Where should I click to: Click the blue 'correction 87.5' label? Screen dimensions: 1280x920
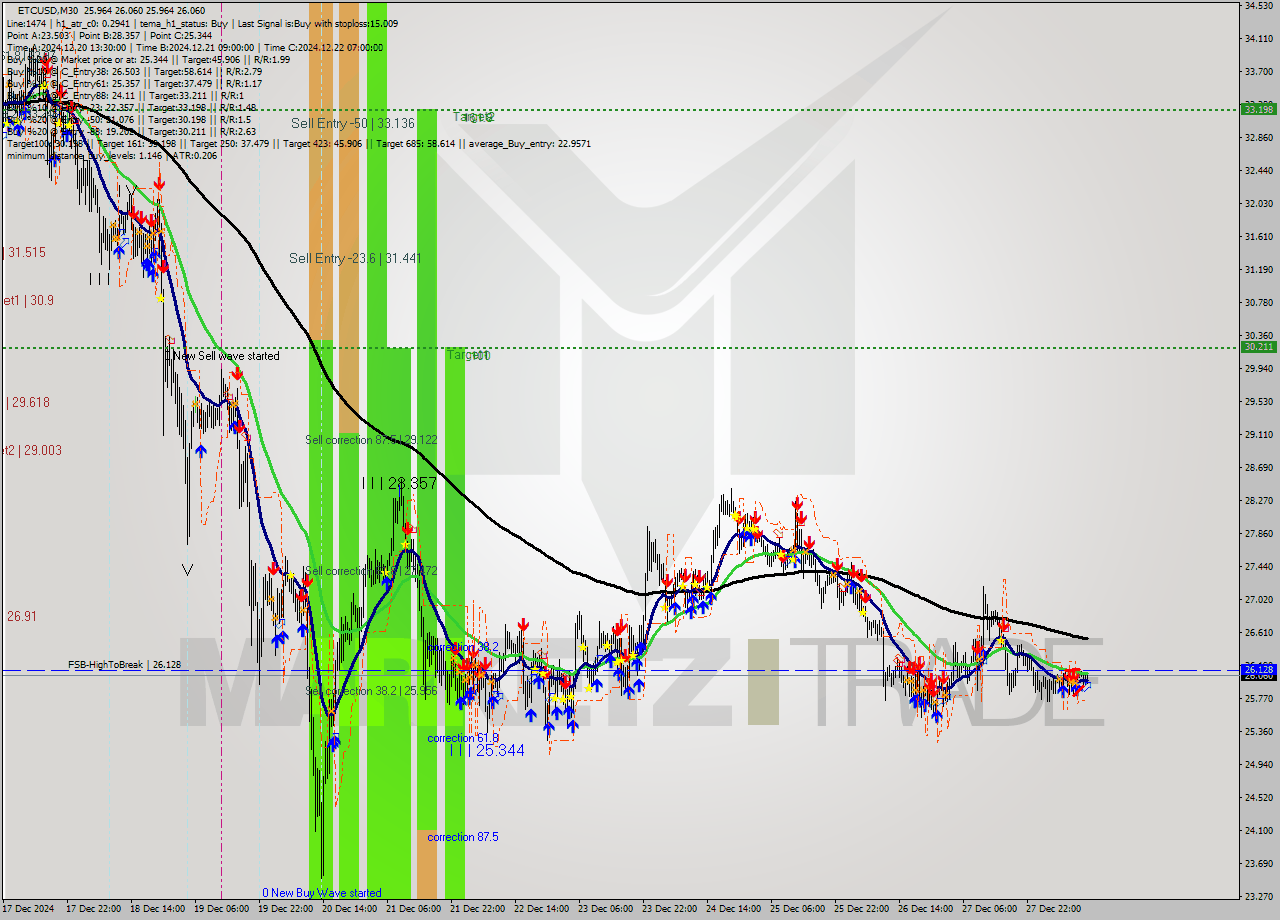tap(463, 837)
